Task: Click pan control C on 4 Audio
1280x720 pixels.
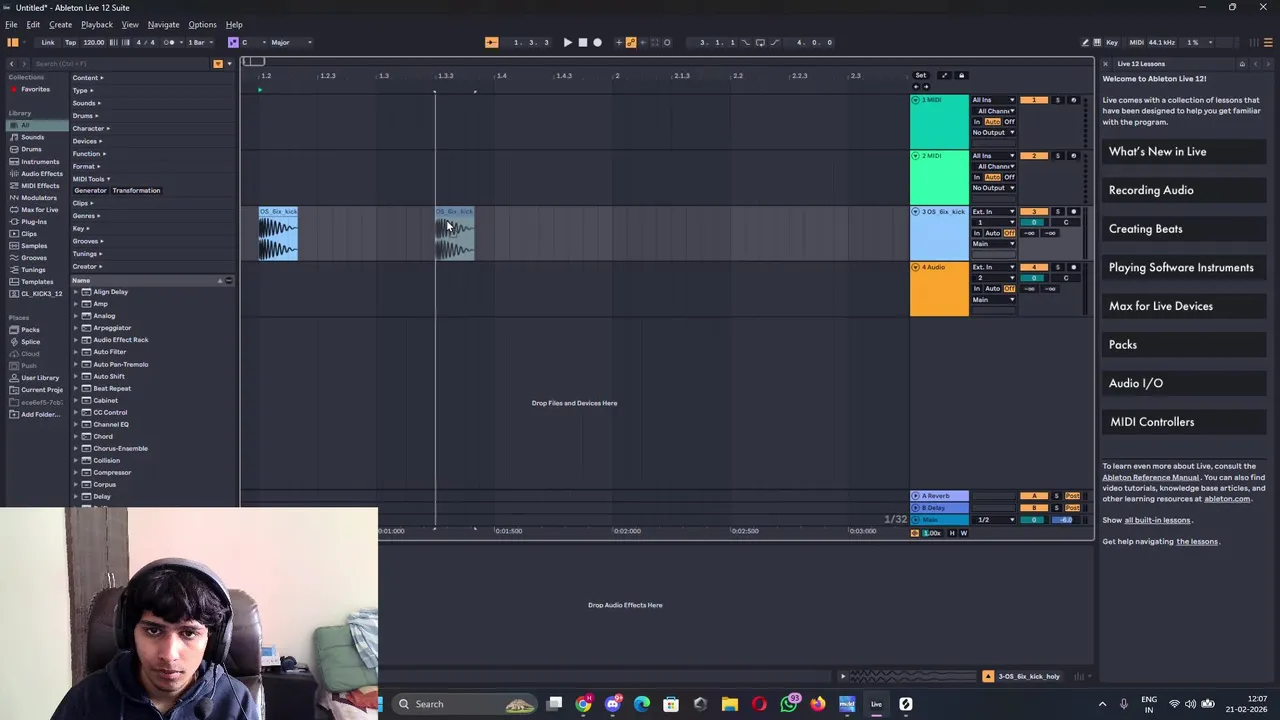Action: (1066, 278)
